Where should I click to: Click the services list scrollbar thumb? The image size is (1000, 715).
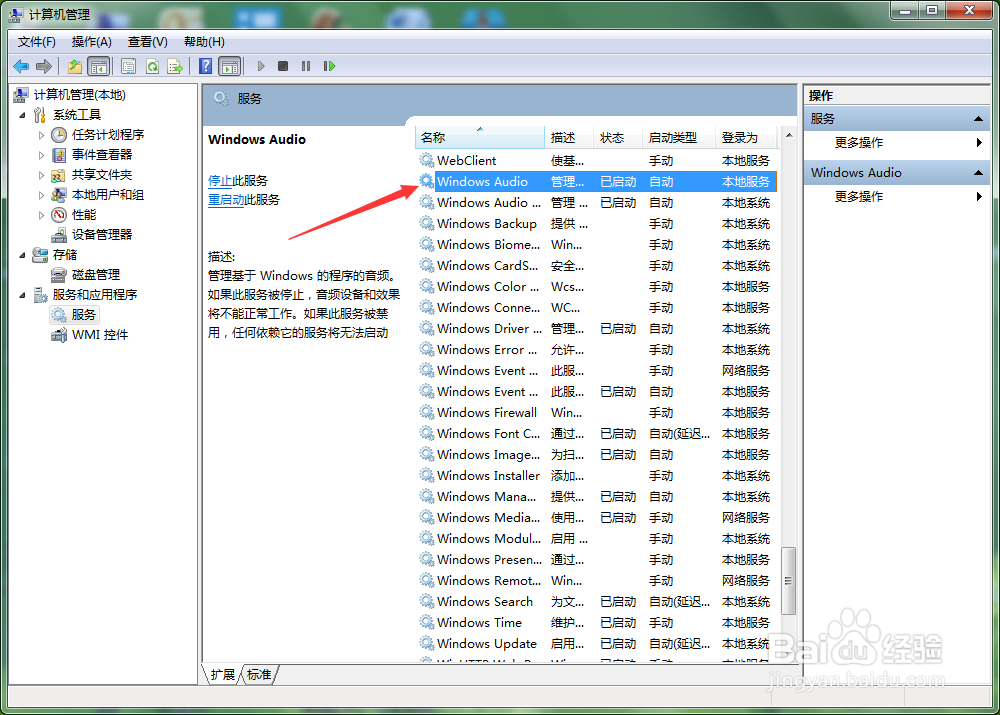(x=789, y=580)
